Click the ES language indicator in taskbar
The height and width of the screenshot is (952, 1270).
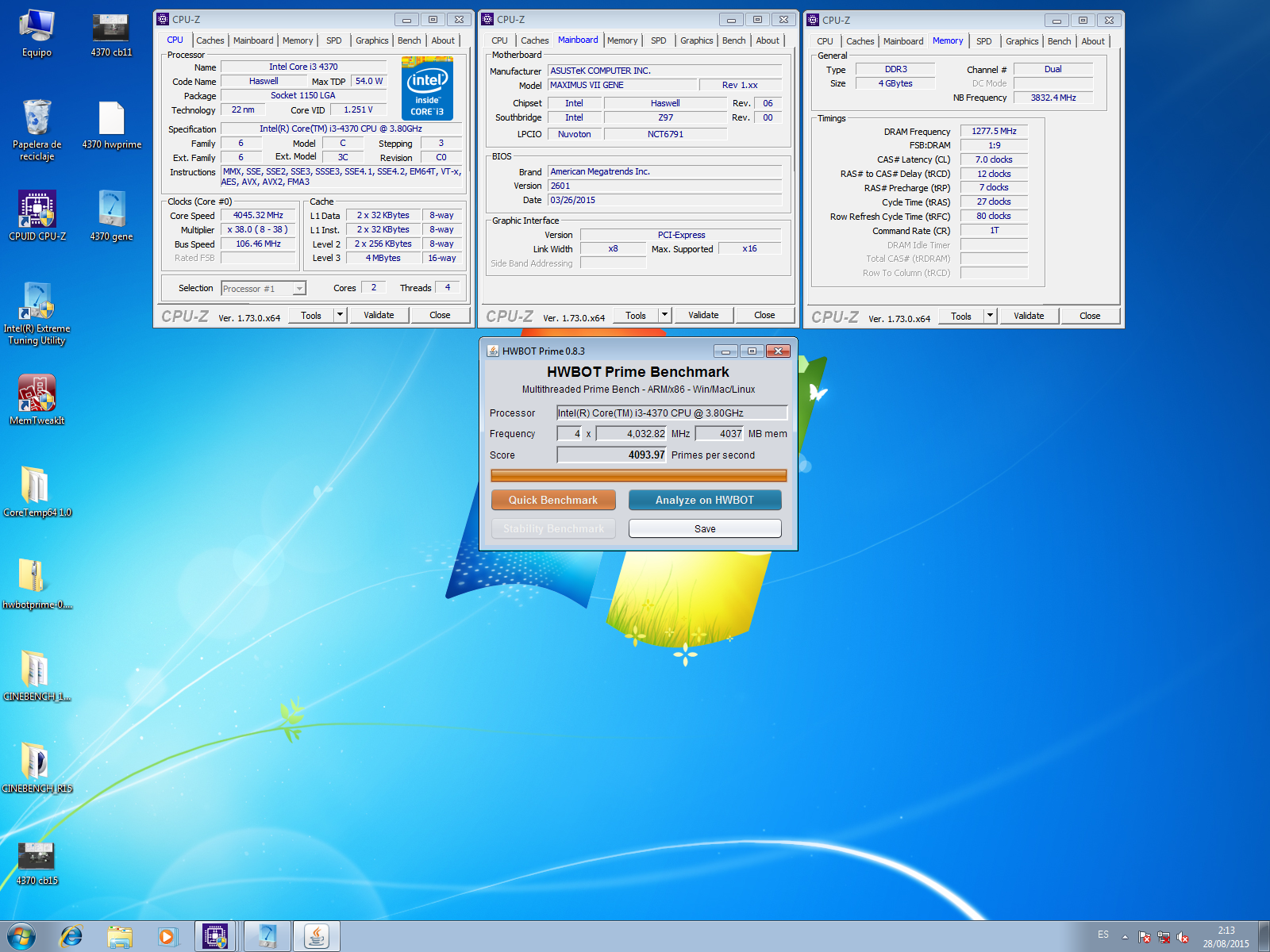click(1103, 935)
